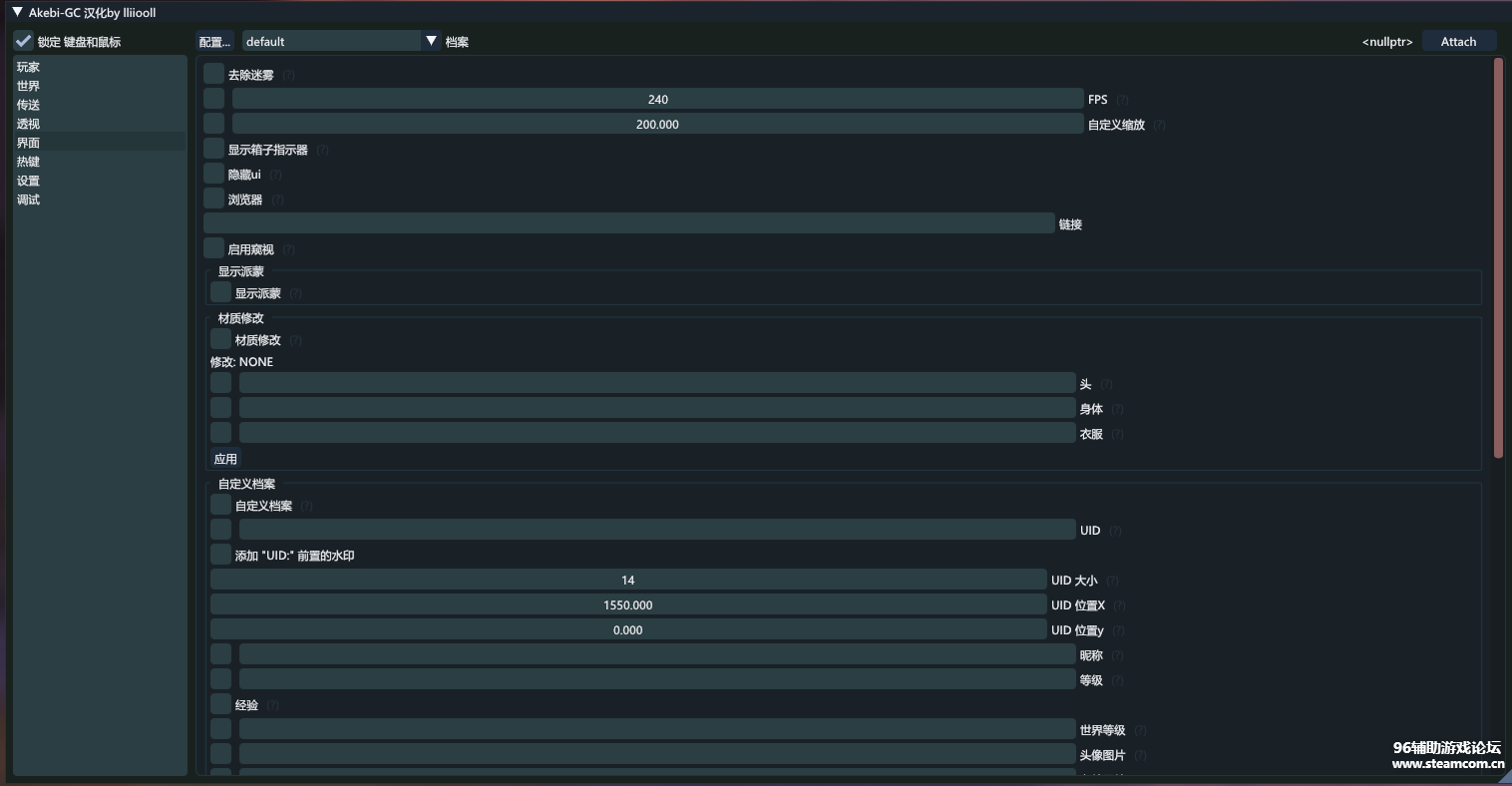Viewport: 1512px width, 786px height.
Task: Open the 热键 section in sidebar
Action: (29, 162)
